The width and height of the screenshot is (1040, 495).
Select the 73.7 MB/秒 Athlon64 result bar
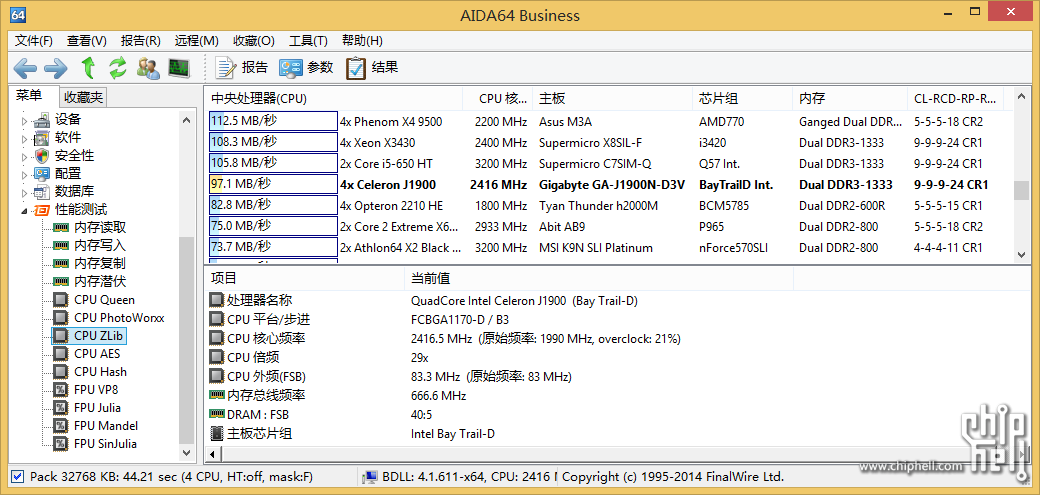273,247
